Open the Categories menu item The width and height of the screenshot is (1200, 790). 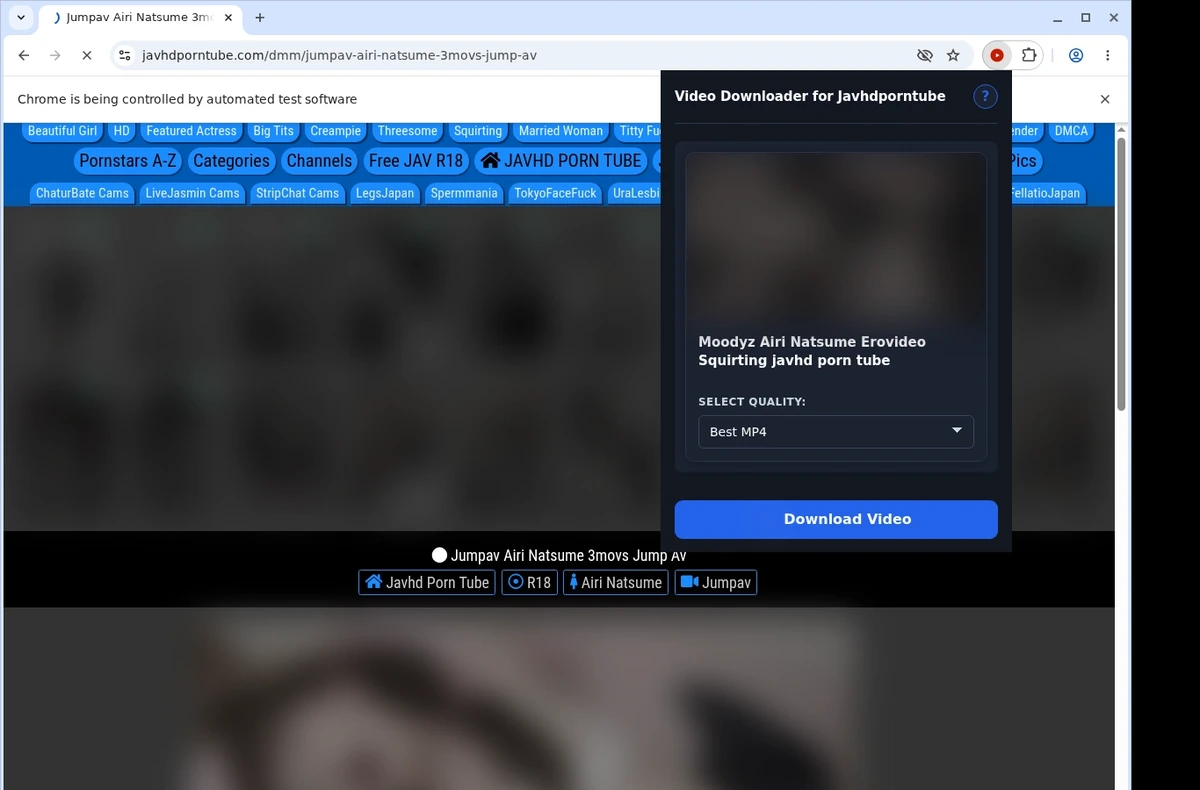231,160
